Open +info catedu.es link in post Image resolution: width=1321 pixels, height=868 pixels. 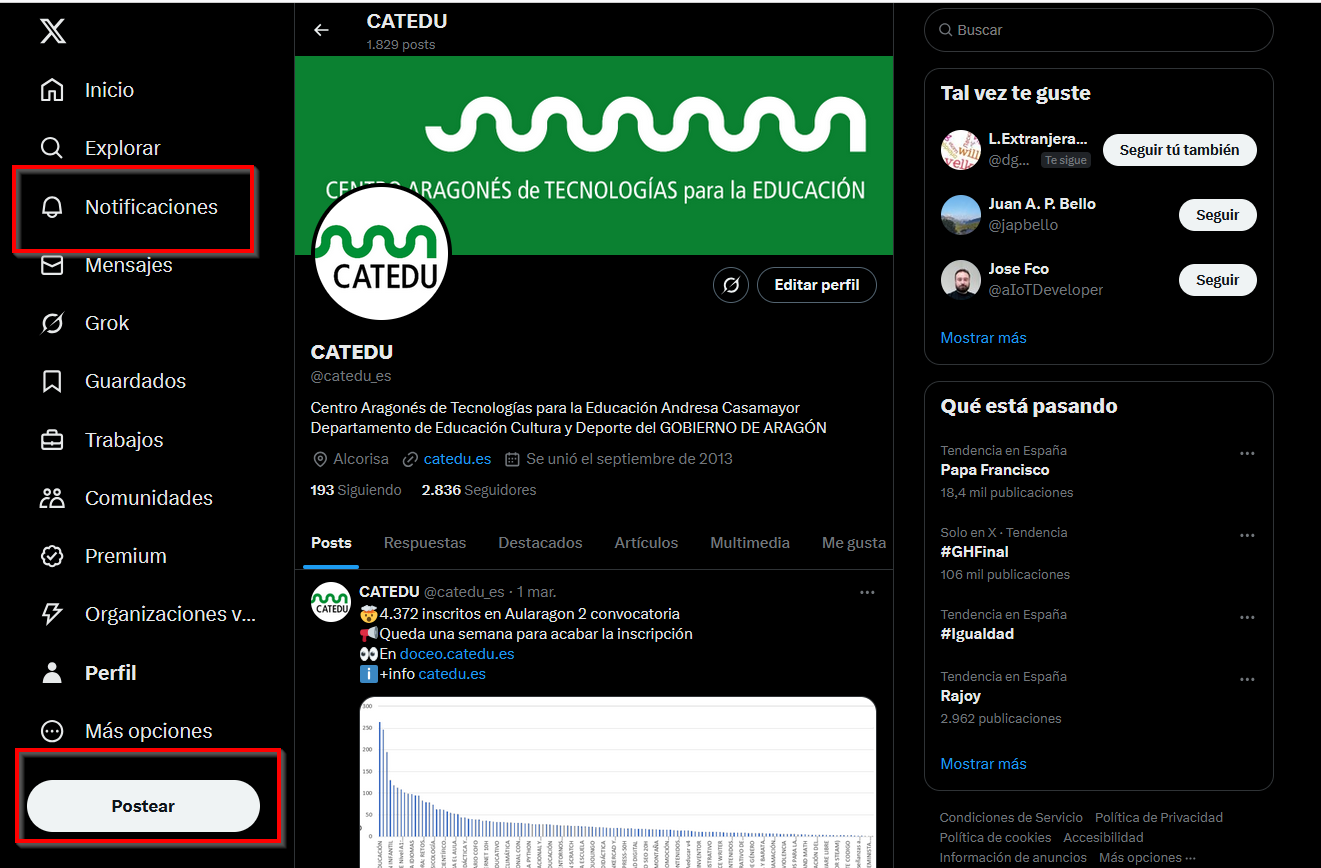point(452,674)
